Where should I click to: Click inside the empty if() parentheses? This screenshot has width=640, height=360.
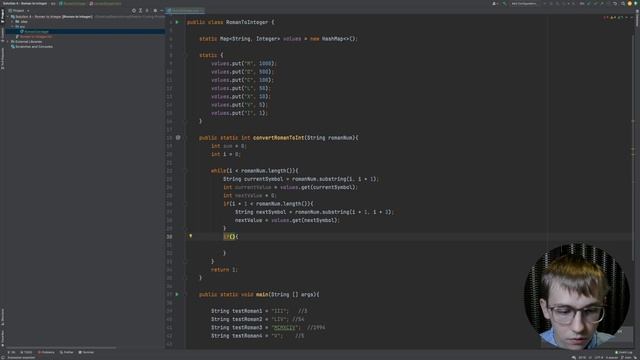[232, 237]
